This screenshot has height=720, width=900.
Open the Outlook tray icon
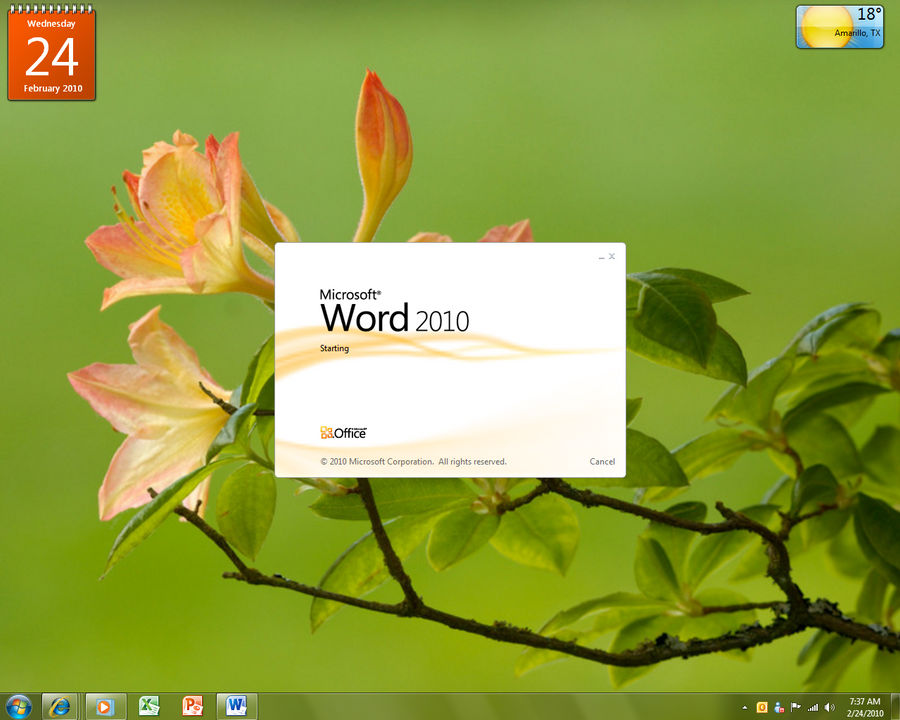(762, 707)
